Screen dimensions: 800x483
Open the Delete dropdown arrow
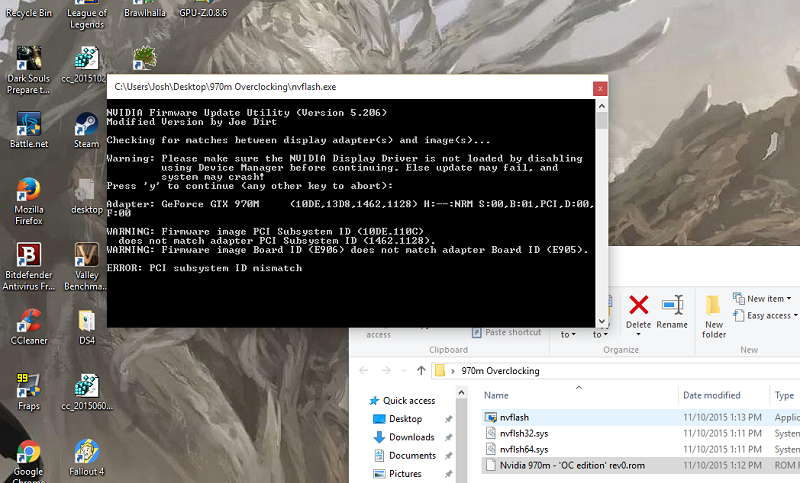(638, 335)
